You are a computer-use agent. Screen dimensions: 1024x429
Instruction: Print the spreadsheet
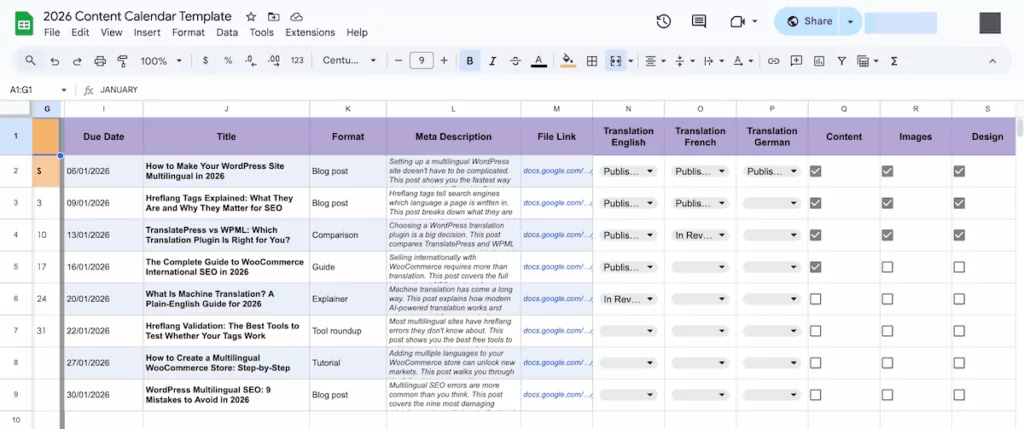(100, 61)
